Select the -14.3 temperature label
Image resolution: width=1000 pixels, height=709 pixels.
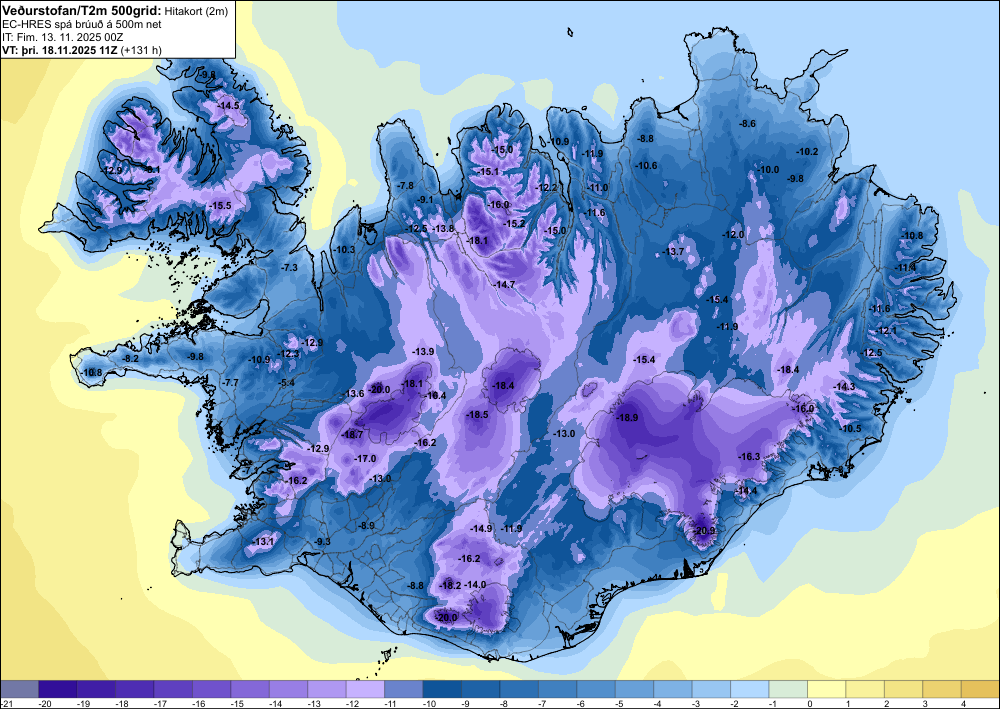tap(845, 386)
